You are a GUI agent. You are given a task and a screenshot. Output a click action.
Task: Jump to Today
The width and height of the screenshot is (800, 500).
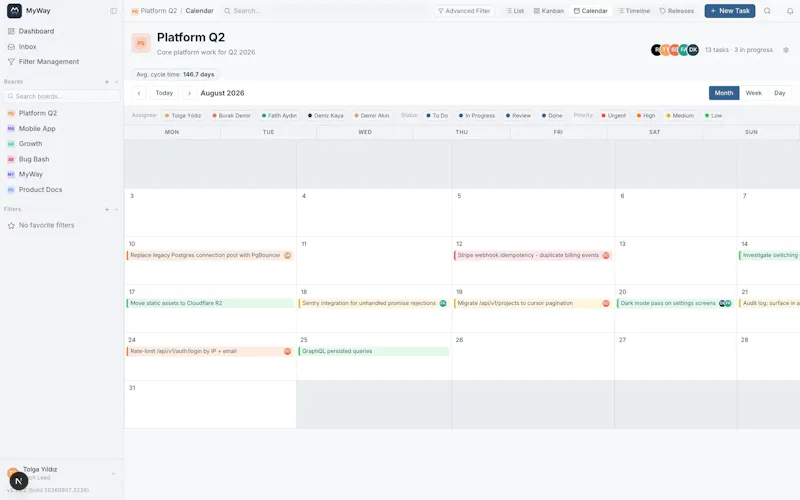pos(164,93)
